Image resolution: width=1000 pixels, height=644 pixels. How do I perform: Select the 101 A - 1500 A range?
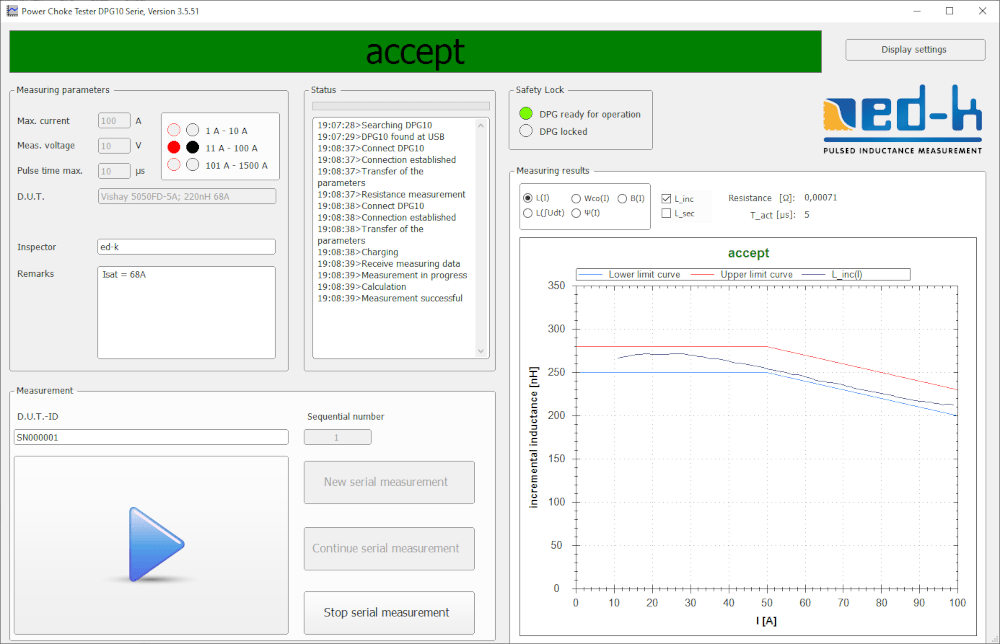pyautogui.click(x=192, y=165)
